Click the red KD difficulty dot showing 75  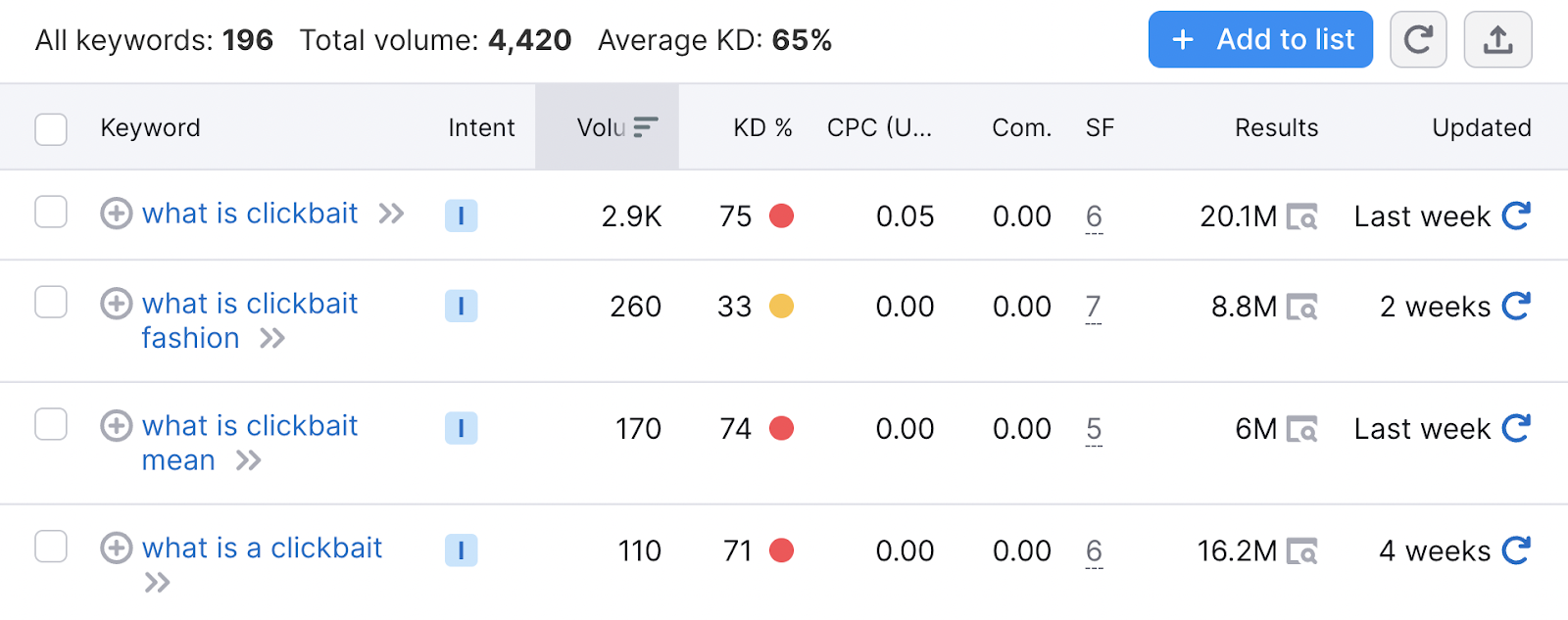[780, 216]
